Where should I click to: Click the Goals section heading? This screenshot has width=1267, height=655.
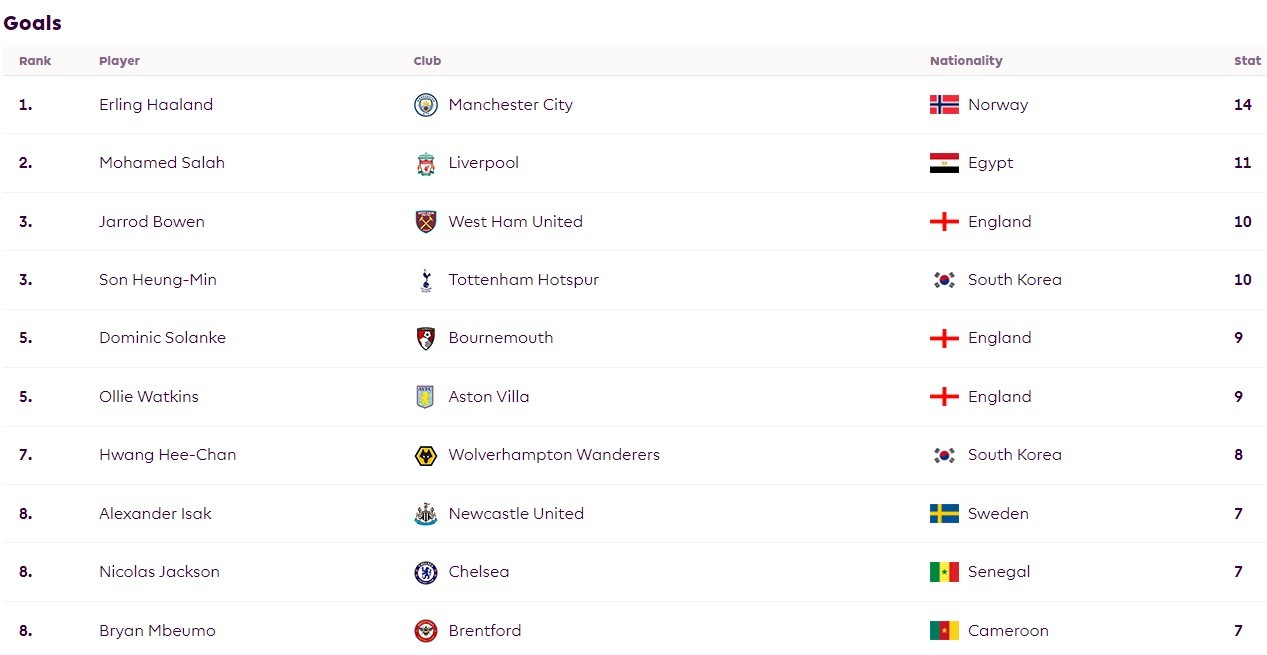pos(32,23)
